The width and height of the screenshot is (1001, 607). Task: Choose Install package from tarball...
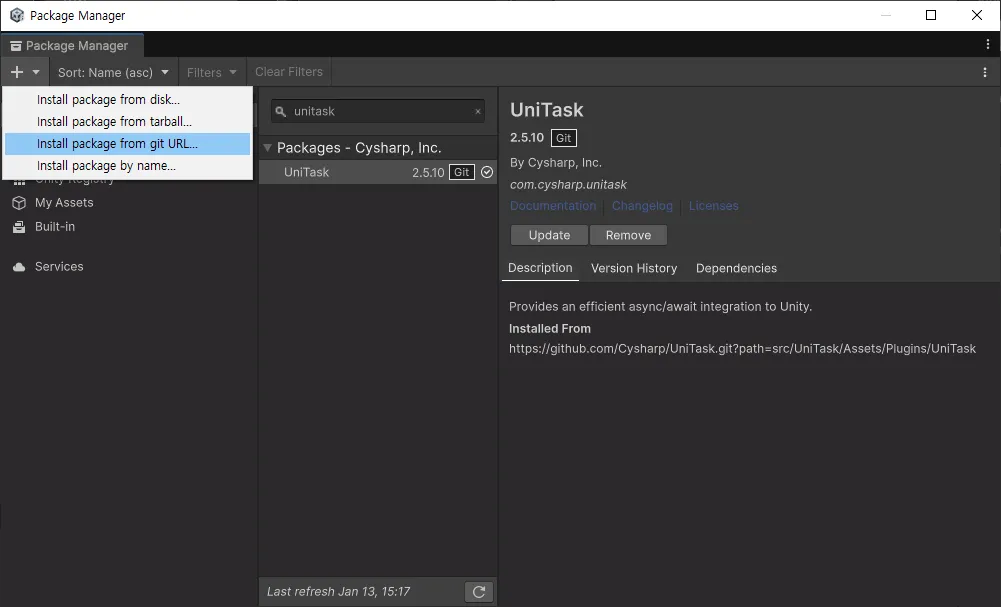[128, 121]
